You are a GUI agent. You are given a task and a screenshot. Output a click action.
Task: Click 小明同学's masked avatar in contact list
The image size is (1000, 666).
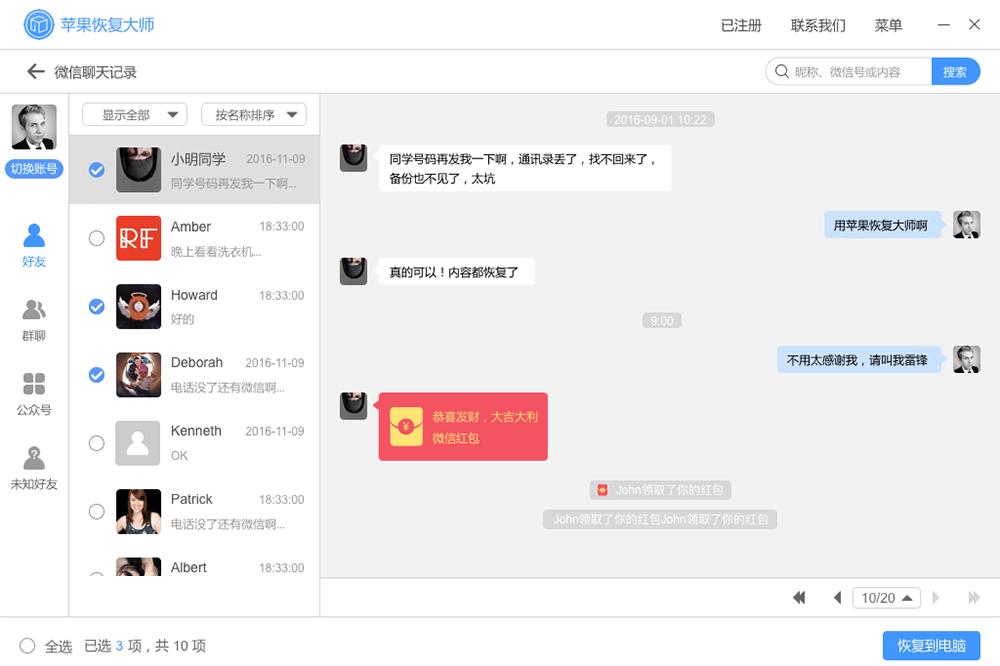(x=138, y=170)
